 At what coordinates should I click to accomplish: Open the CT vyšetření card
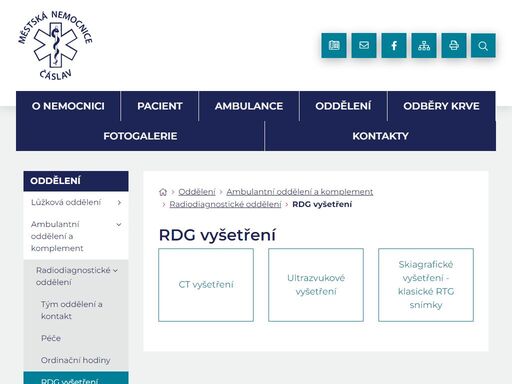click(x=206, y=285)
